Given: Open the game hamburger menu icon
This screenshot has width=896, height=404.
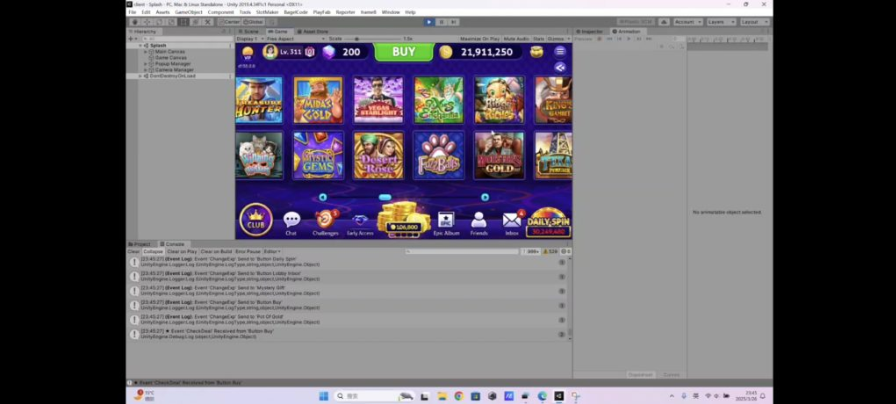Looking at the screenshot, I should 560,52.
